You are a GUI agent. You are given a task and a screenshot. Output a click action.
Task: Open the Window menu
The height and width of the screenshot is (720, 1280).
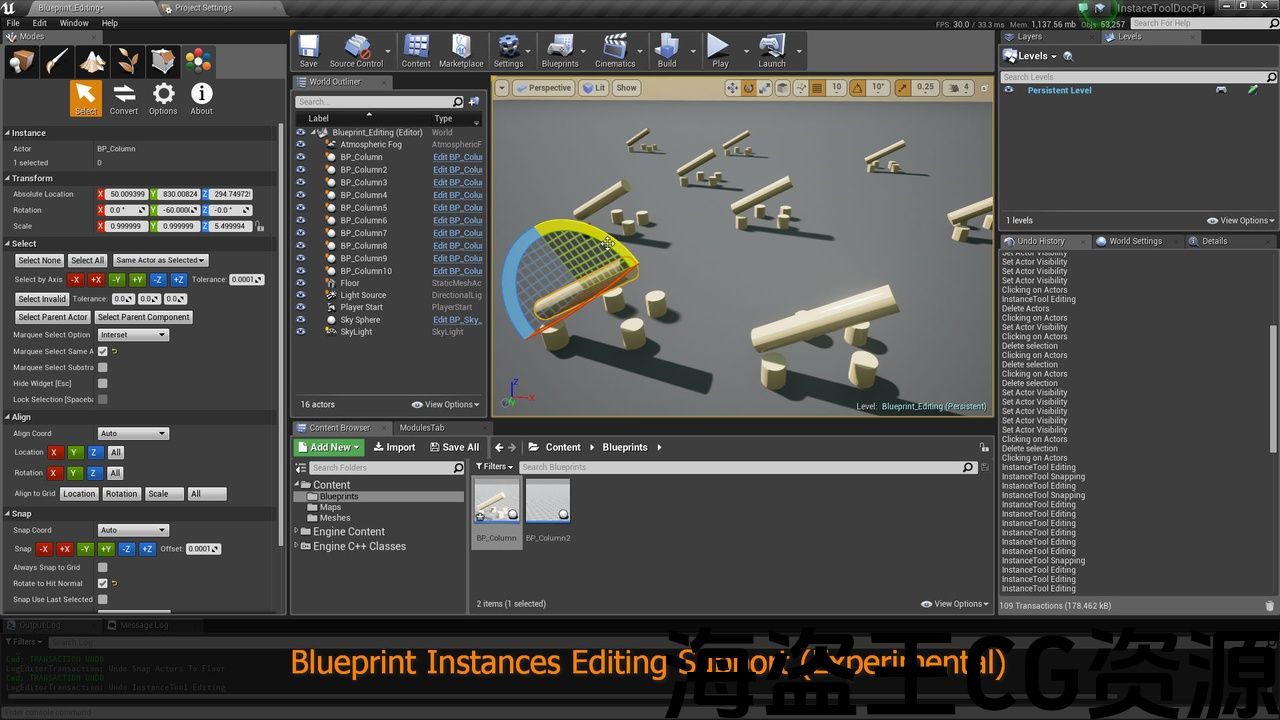tap(74, 23)
